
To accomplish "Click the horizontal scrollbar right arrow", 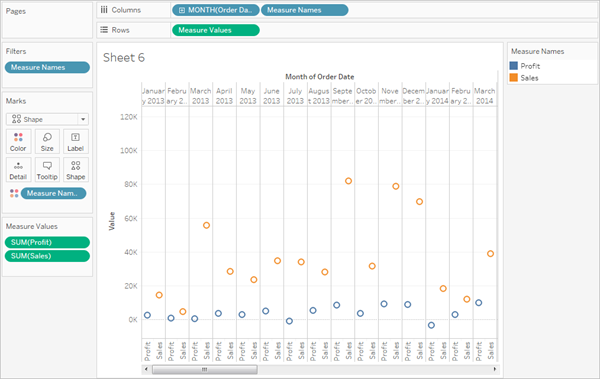I will pos(494,369).
